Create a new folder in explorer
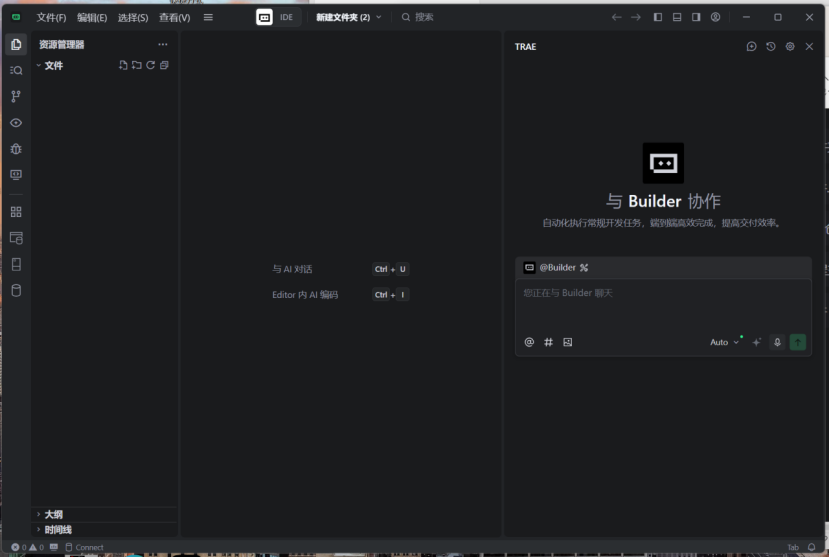The height and width of the screenshot is (557, 829). [136, 65]
